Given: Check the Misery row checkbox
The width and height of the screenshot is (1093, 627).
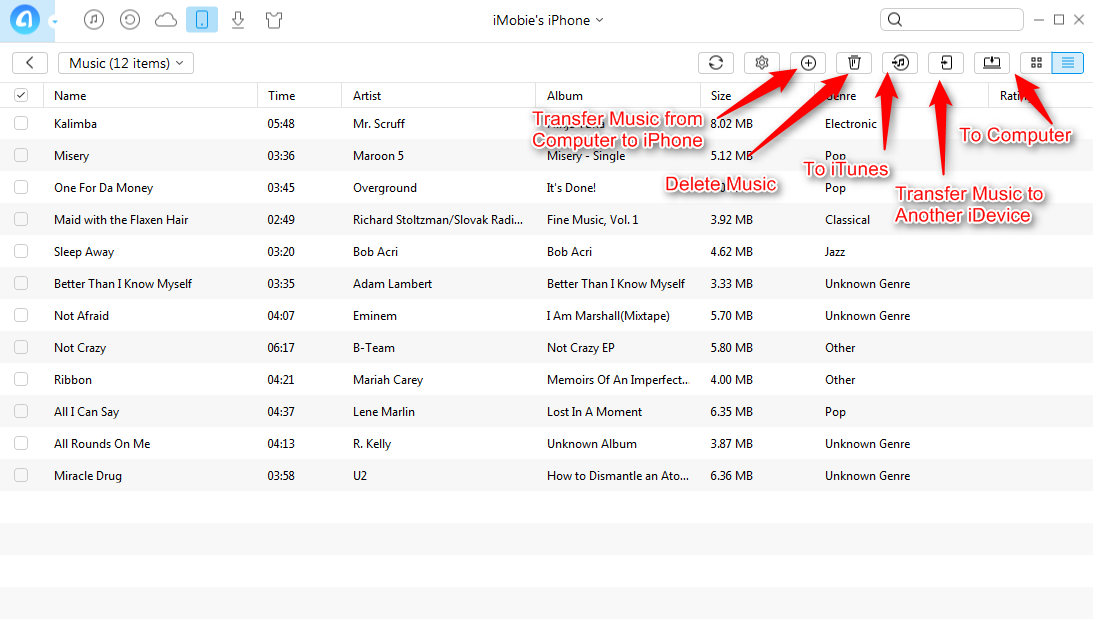Looking at the screenshot, I should (21, 155).
